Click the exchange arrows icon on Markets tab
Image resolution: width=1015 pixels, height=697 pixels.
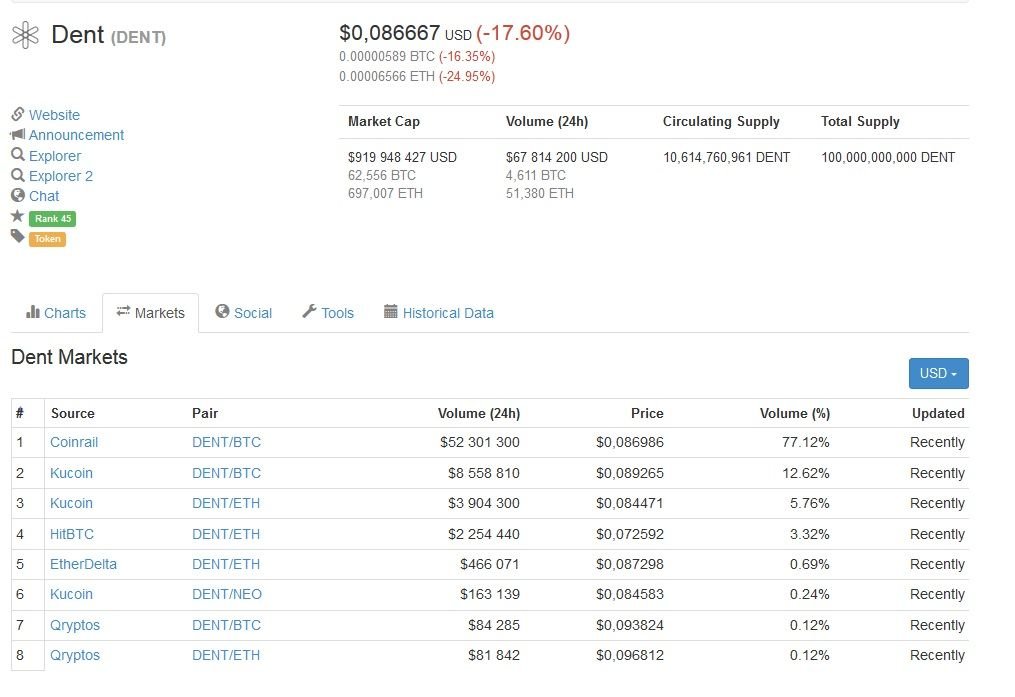(x=123, y=311)
